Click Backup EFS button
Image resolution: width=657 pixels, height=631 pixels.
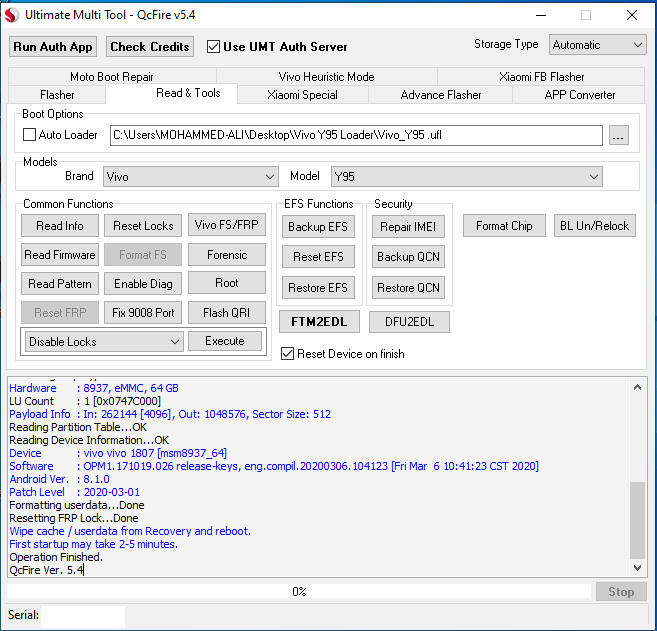click(x=318, y=227)
